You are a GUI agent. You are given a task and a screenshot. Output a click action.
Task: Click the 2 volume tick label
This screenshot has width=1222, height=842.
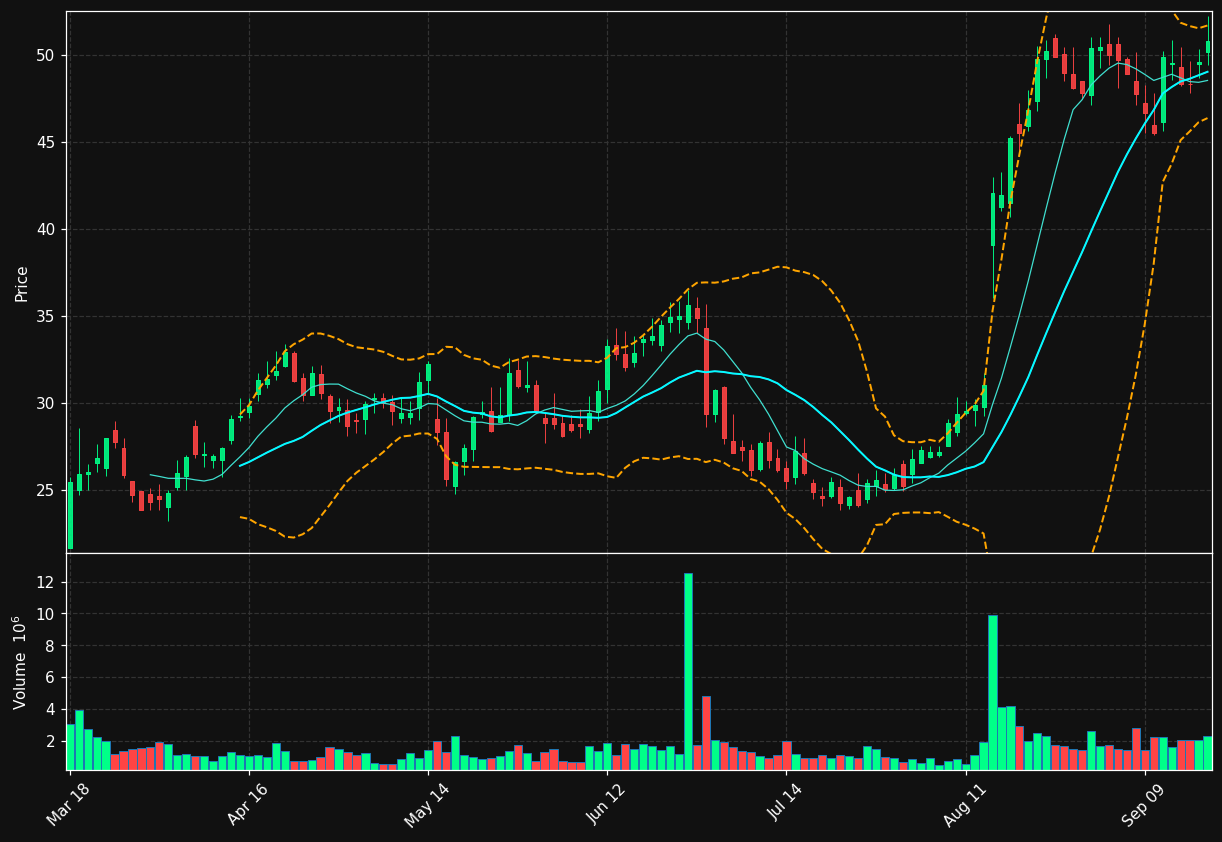pyautogui.click(x=52, y=741)
